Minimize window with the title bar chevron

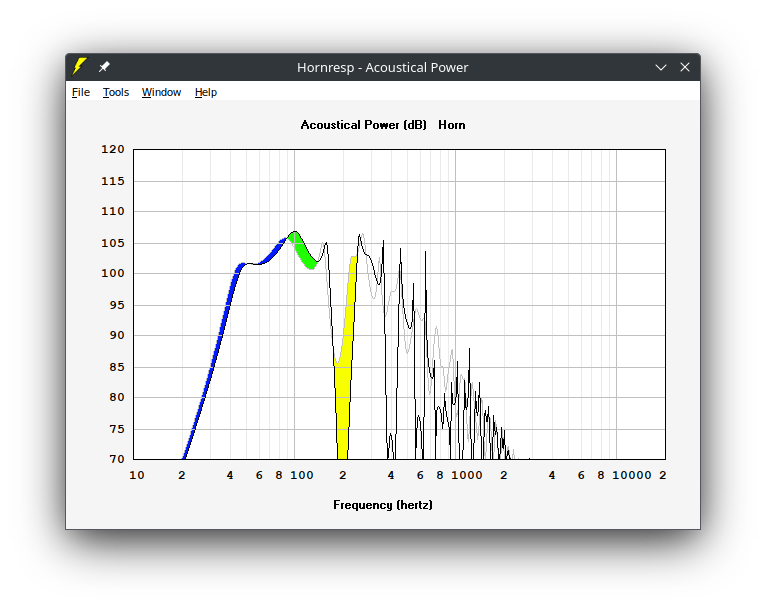click(x=661, y=67)
